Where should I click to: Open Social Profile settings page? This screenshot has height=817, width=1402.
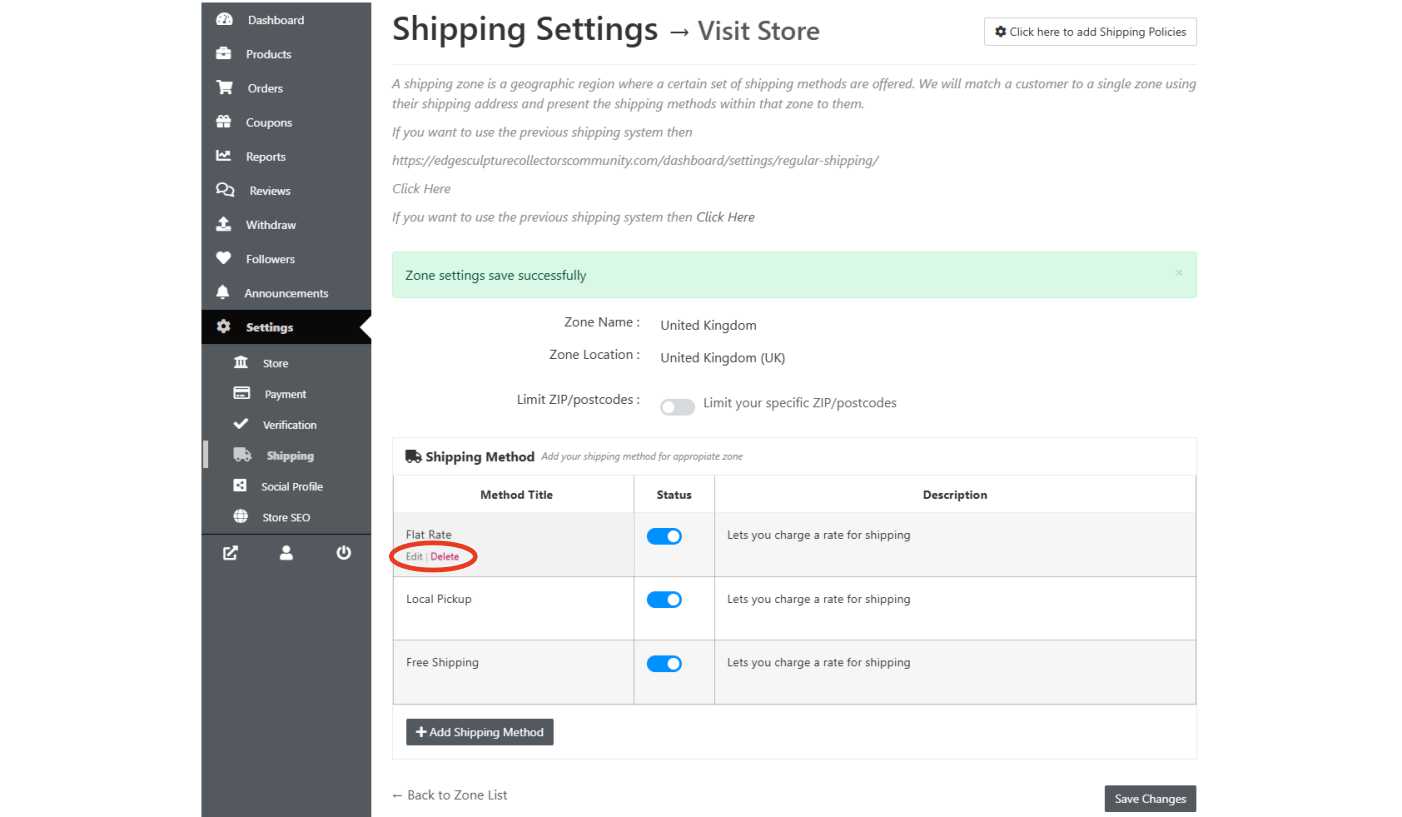(x=291, y=487)
